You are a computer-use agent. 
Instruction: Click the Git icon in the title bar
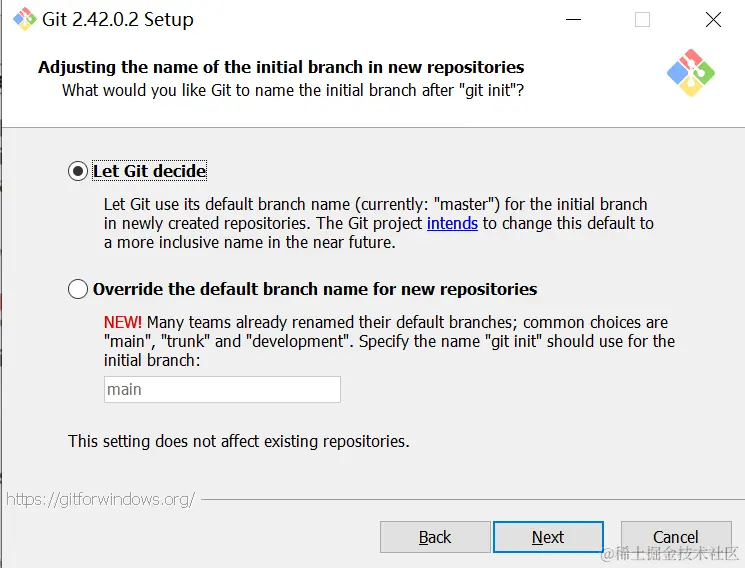click(x=24, y=19)
